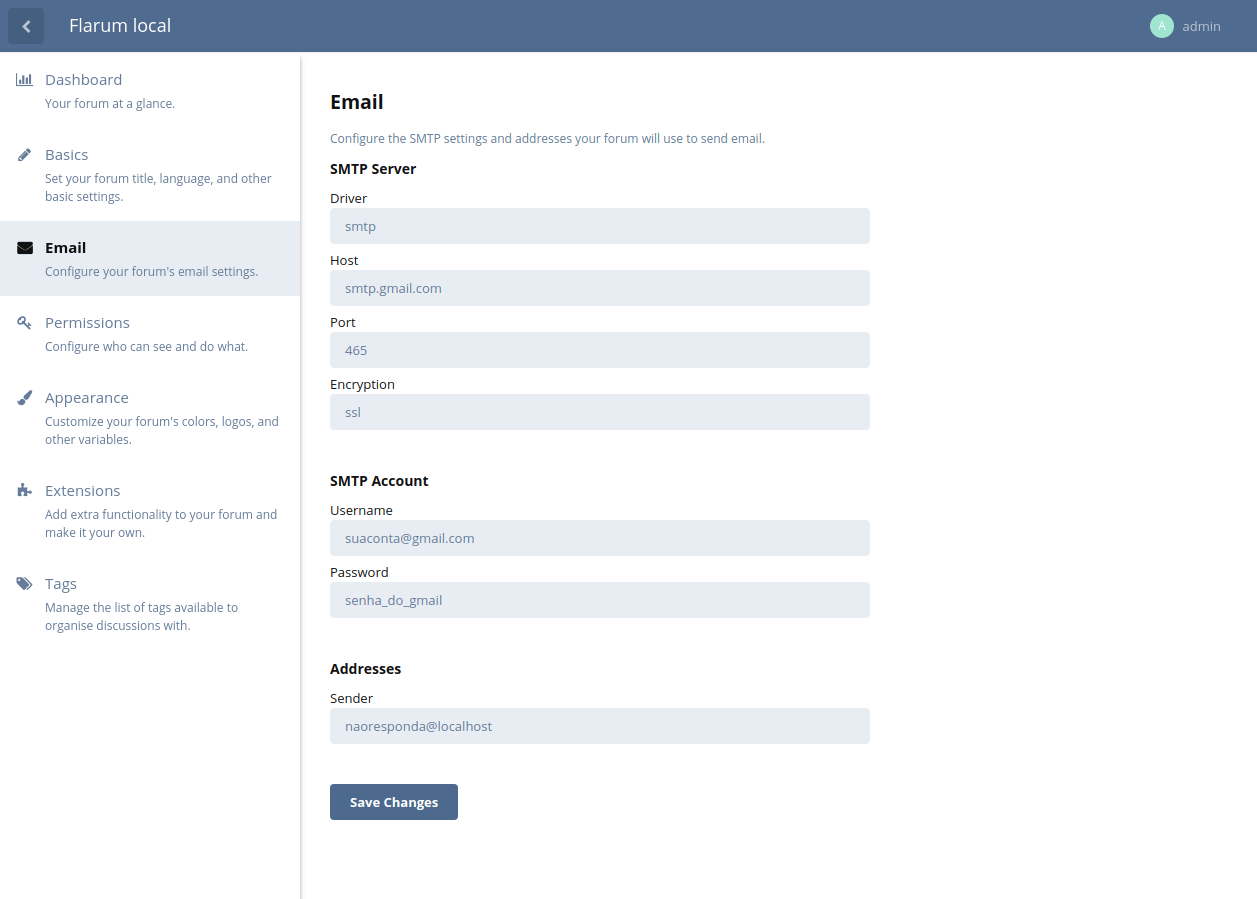Image resolution: width=1257 pixels, height=899 pixels.
Task: Focus the Username input field
Action: pyautogui.click(x=600, y=538)
